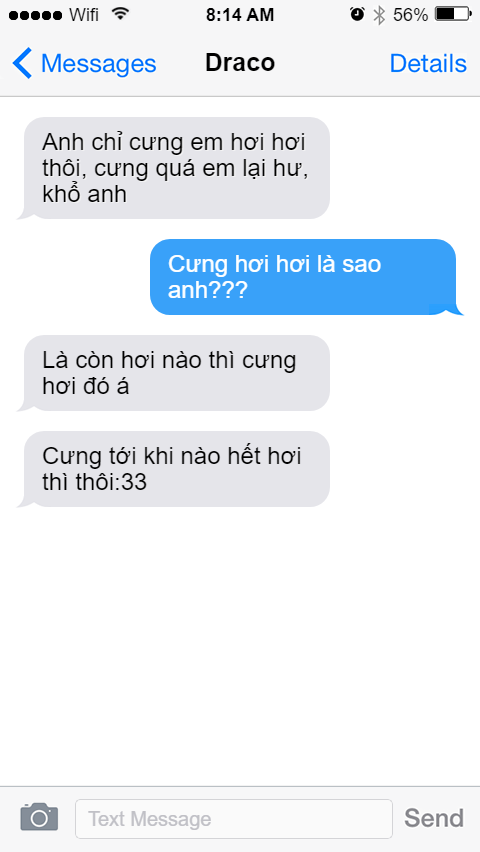Click the Text Message input field

pyautogui.click(x=234, y=818)
